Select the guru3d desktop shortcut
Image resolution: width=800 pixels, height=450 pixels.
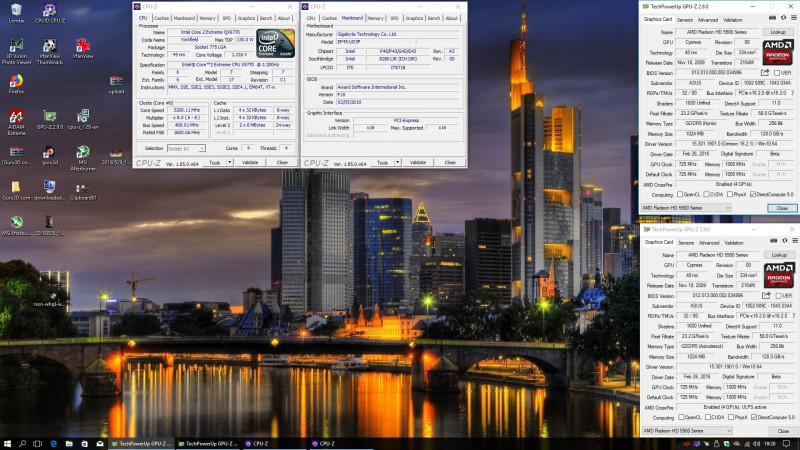point(49,155)
